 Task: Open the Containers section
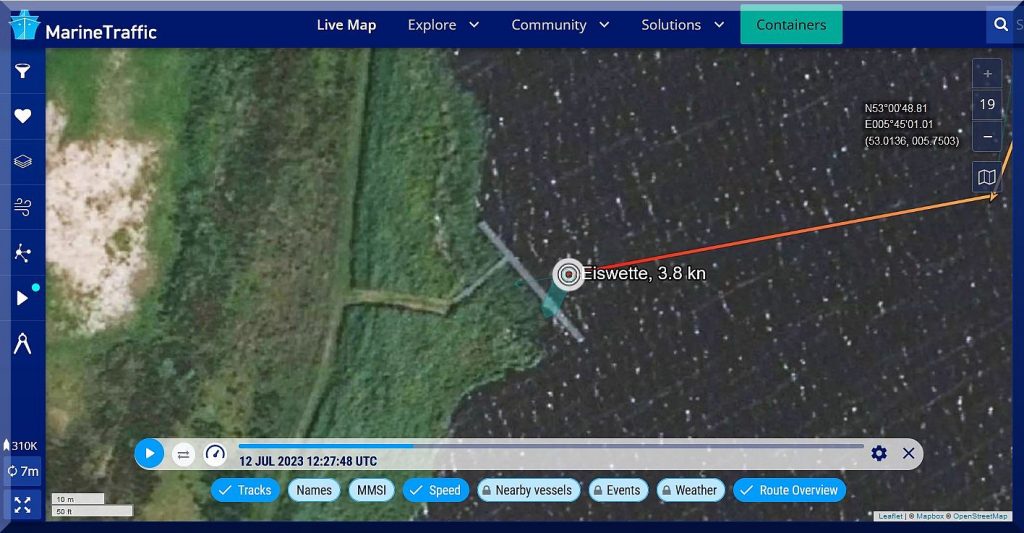pyautogui.click(x=791, y=25)
